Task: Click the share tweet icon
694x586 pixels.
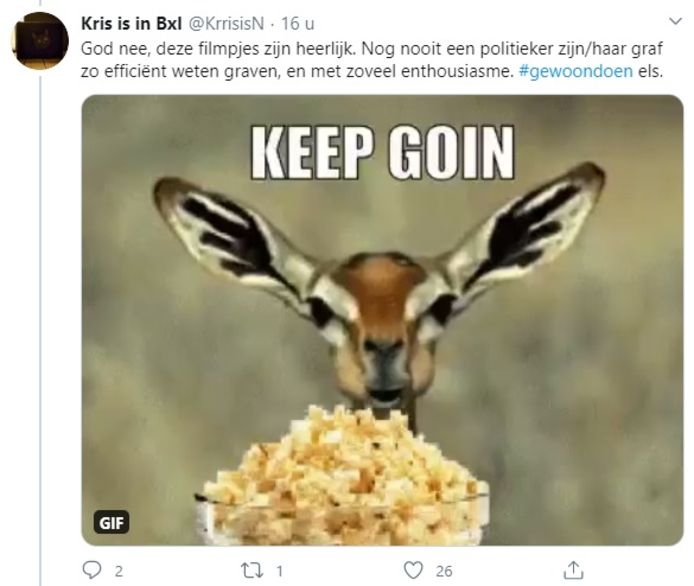Action: (573, 570)
